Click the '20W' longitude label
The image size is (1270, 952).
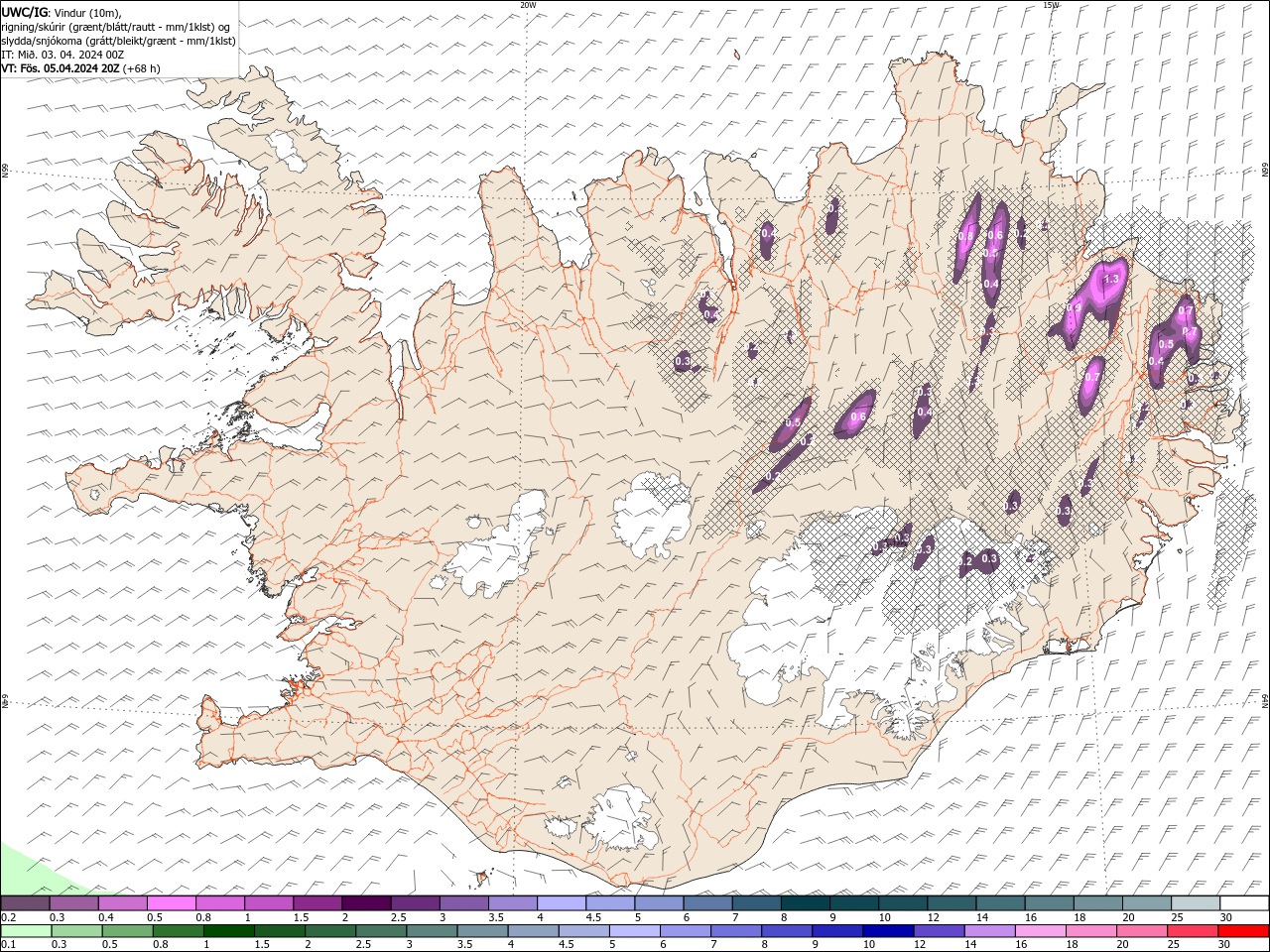click(528, 5)
